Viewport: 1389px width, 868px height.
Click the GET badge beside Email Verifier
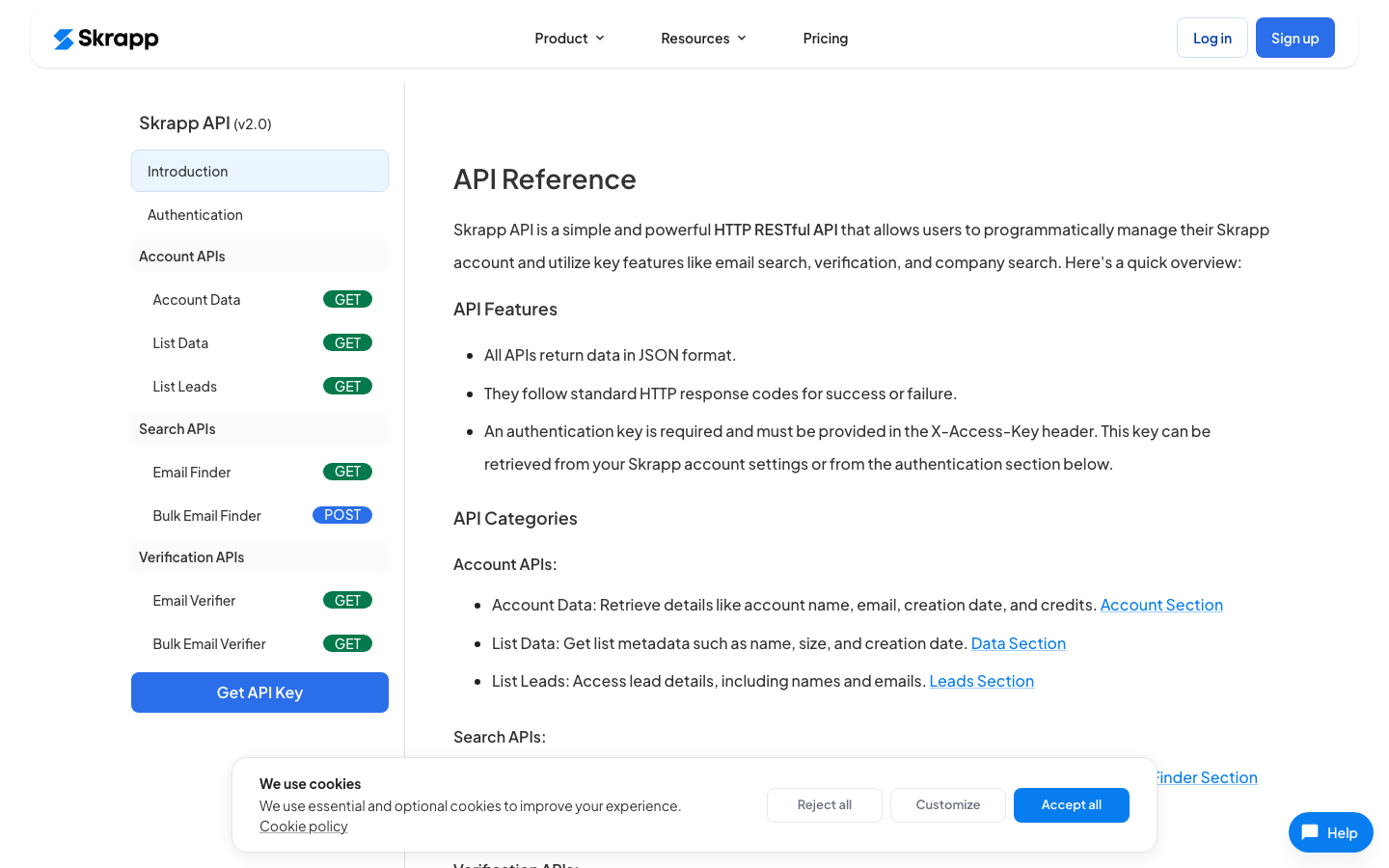click(347, 600)
